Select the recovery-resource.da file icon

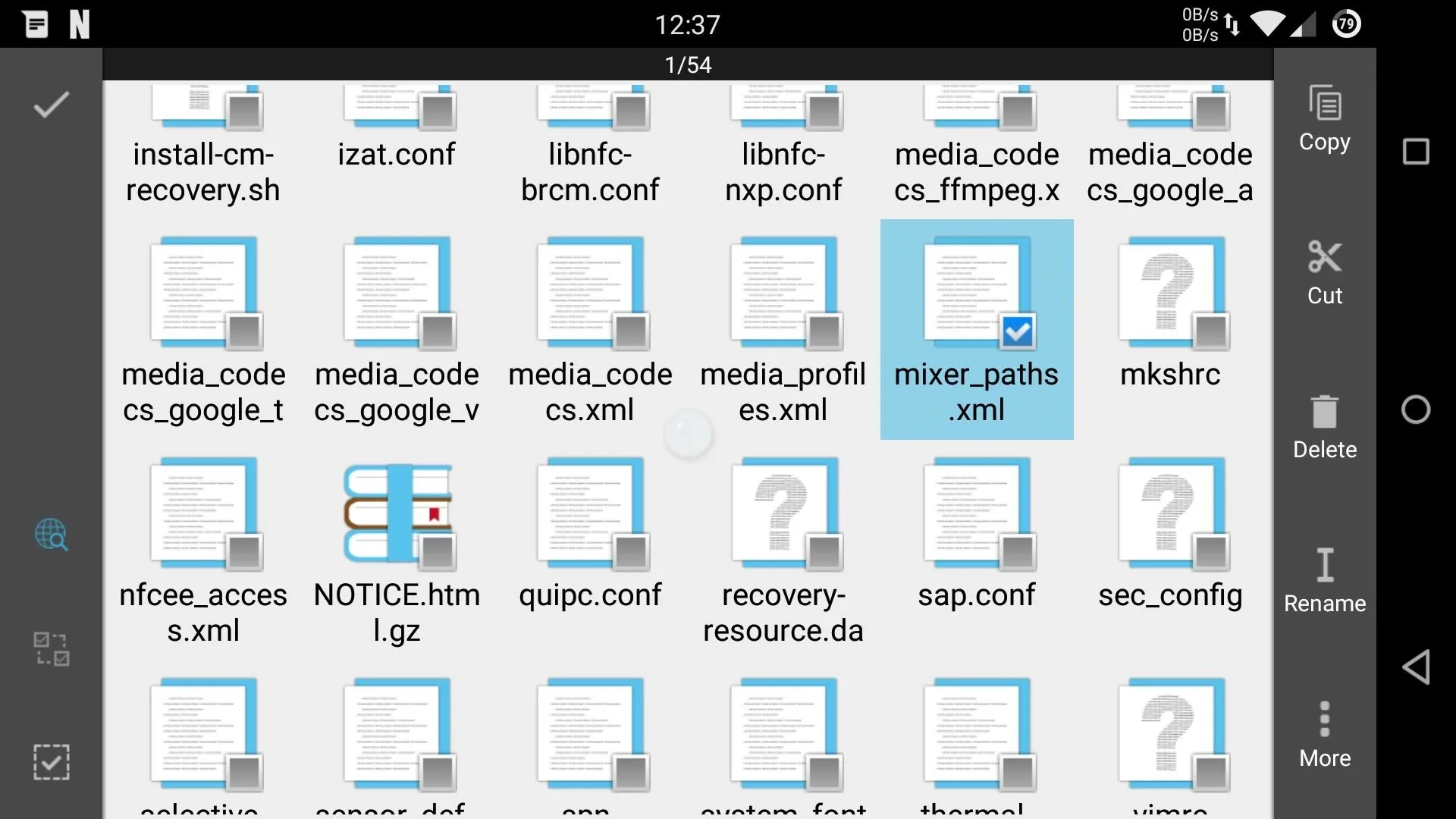coord(785,513)
